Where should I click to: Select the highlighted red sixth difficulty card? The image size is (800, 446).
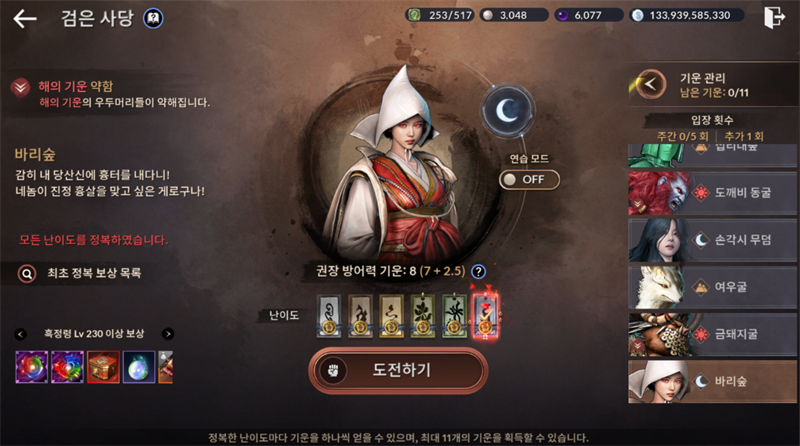click(486, 316)
